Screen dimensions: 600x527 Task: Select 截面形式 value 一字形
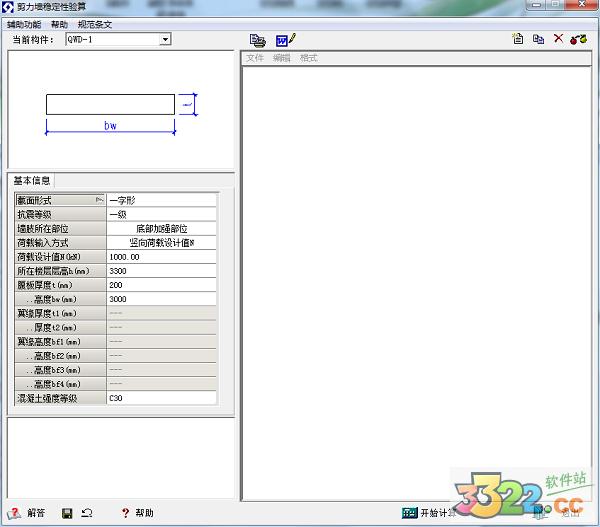[161, 200]
